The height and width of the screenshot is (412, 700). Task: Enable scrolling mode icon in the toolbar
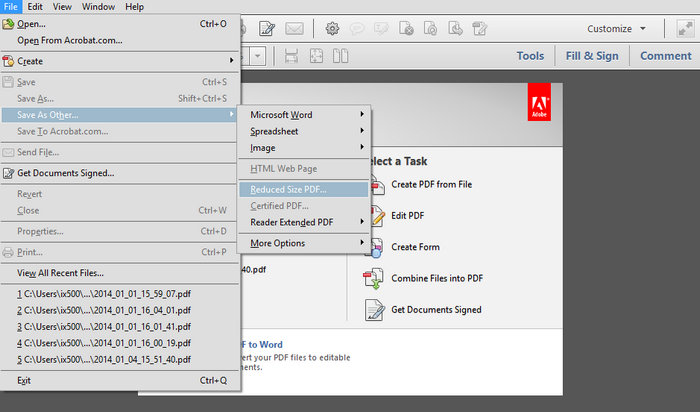click(291, 56)
